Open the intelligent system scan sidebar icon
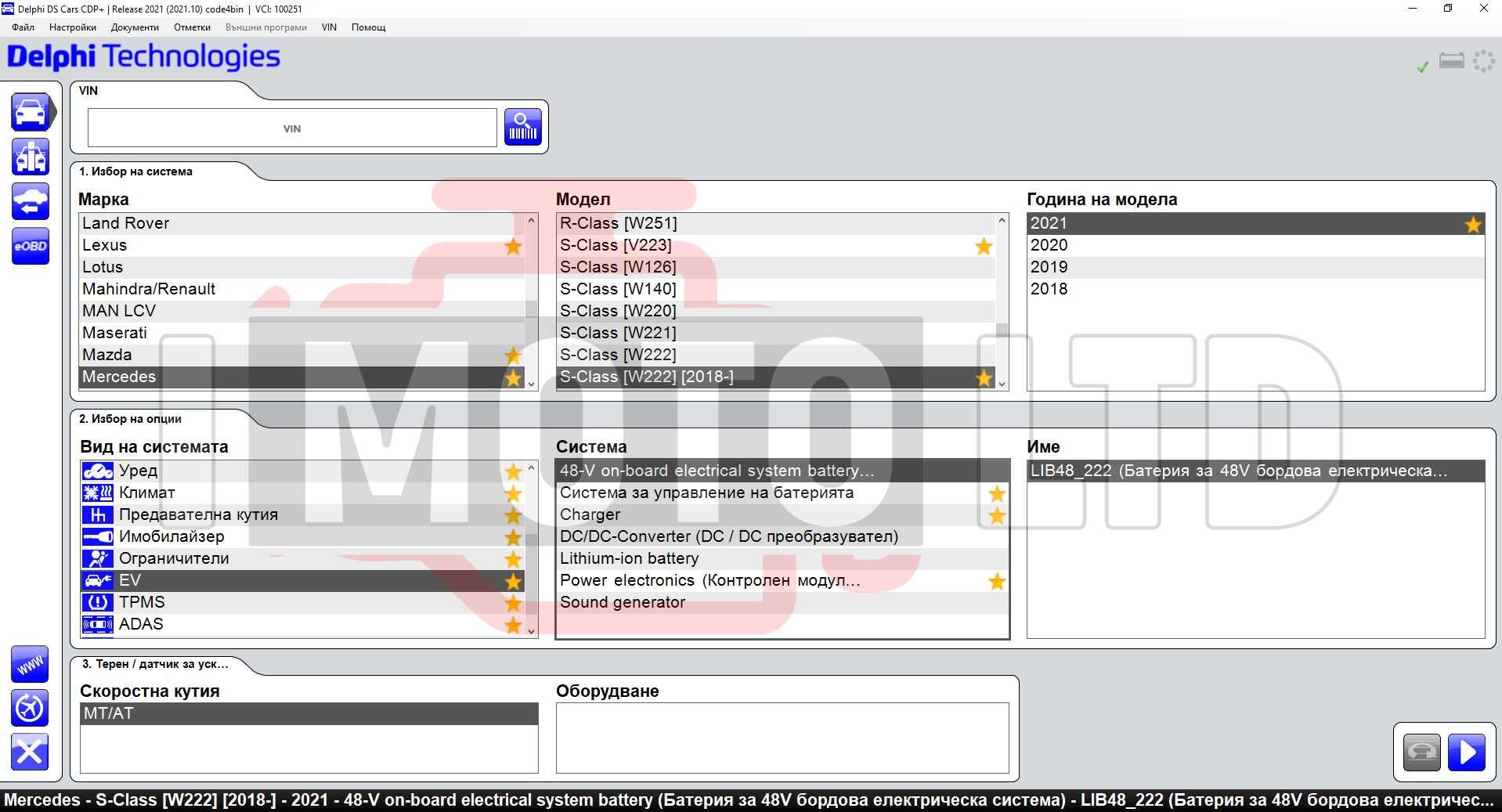Screen dimensions: 1502x812 click(31, 157)
